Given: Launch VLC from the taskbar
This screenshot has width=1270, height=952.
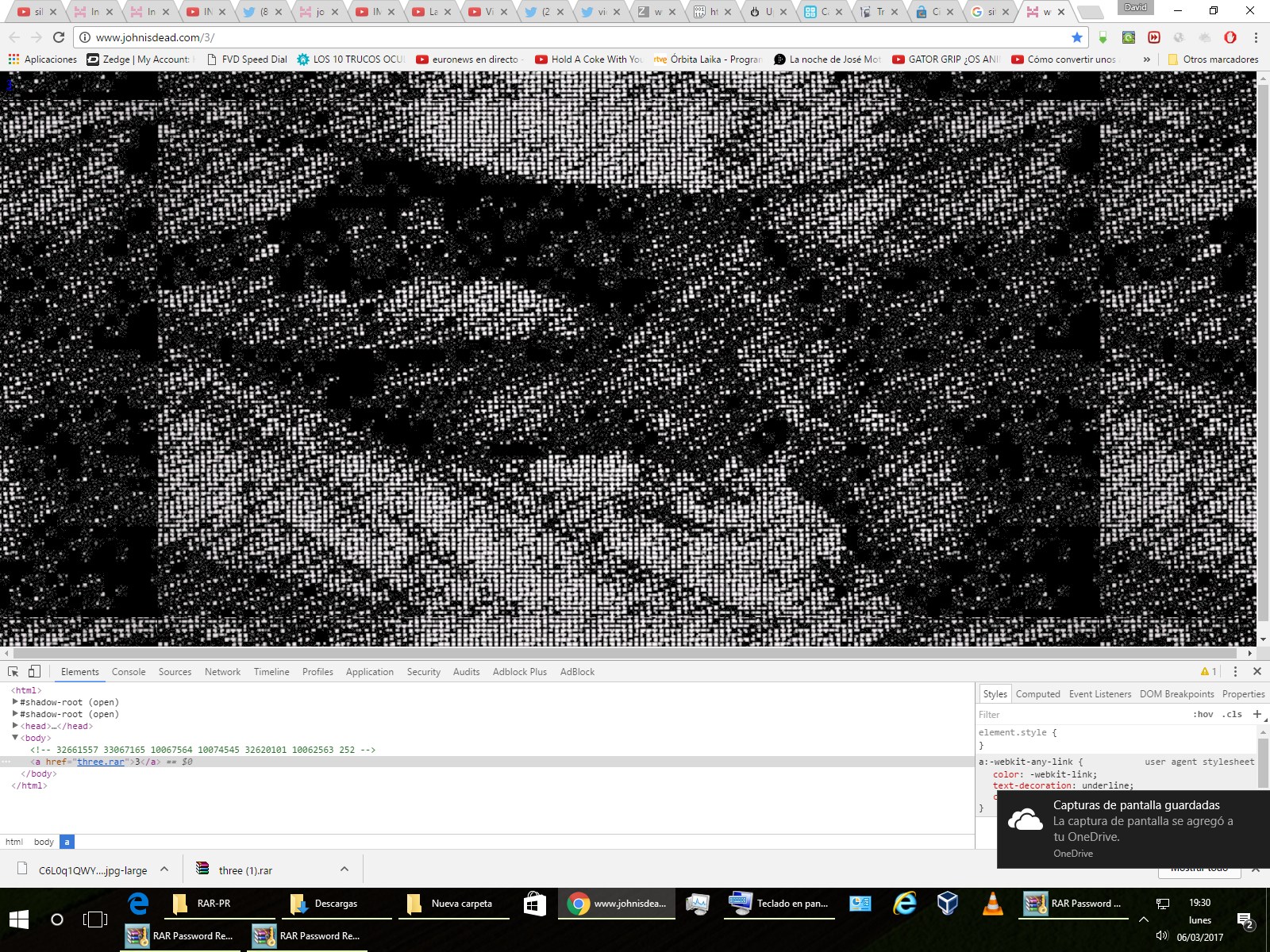Looking at the screenshot, I should tap(992, 904).
